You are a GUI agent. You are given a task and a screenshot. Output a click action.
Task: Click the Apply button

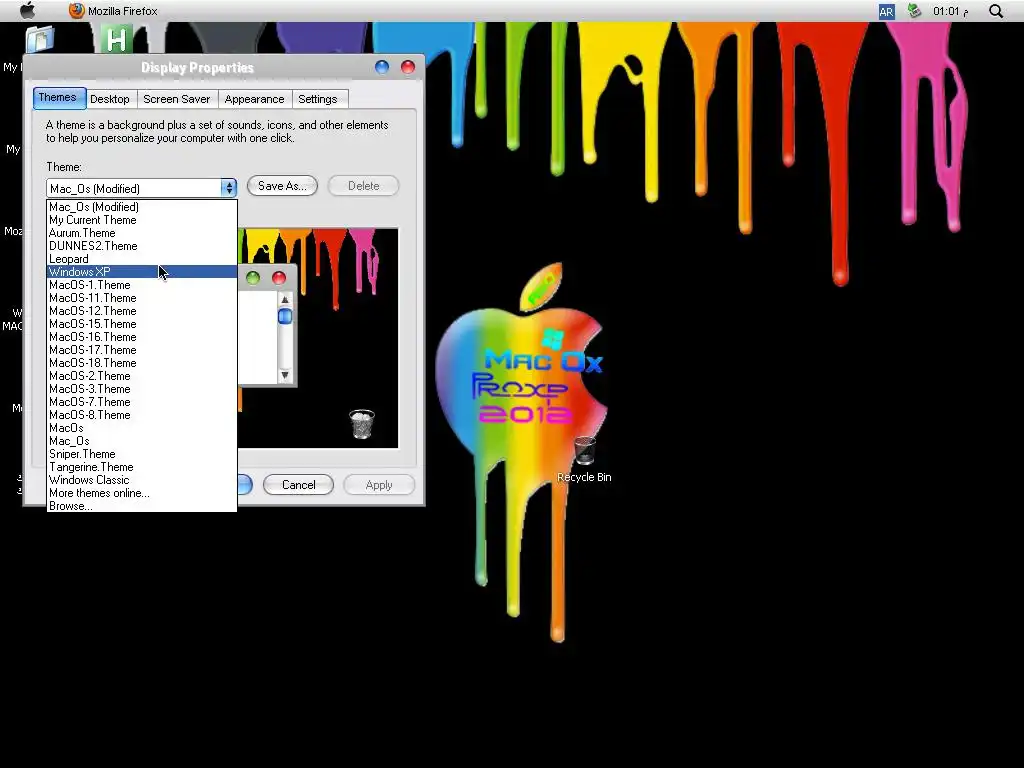click(379, 485)
